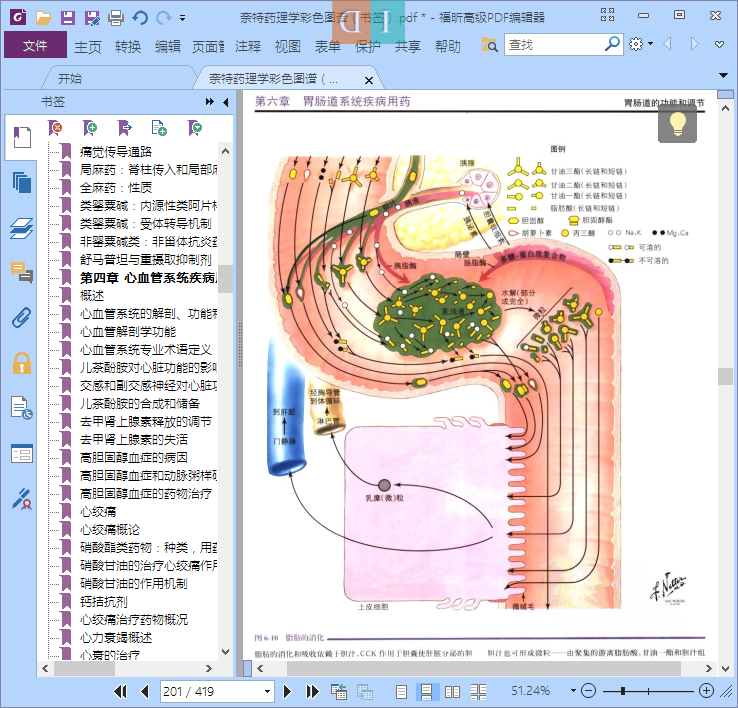Click the zoom slider handle

(x=623, y=691)
